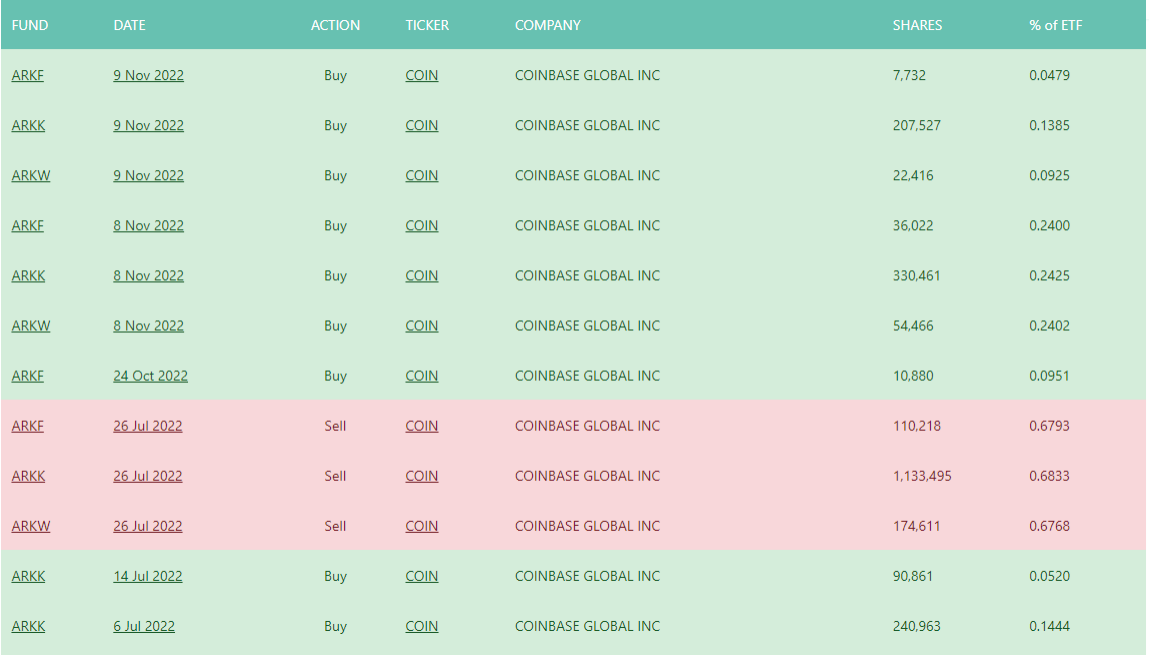The image size is (1150, 656).
Task: Click the COIN ticker in the 6 Jul 2022 row
Action: pyautogui.click(x=421, y=626)
